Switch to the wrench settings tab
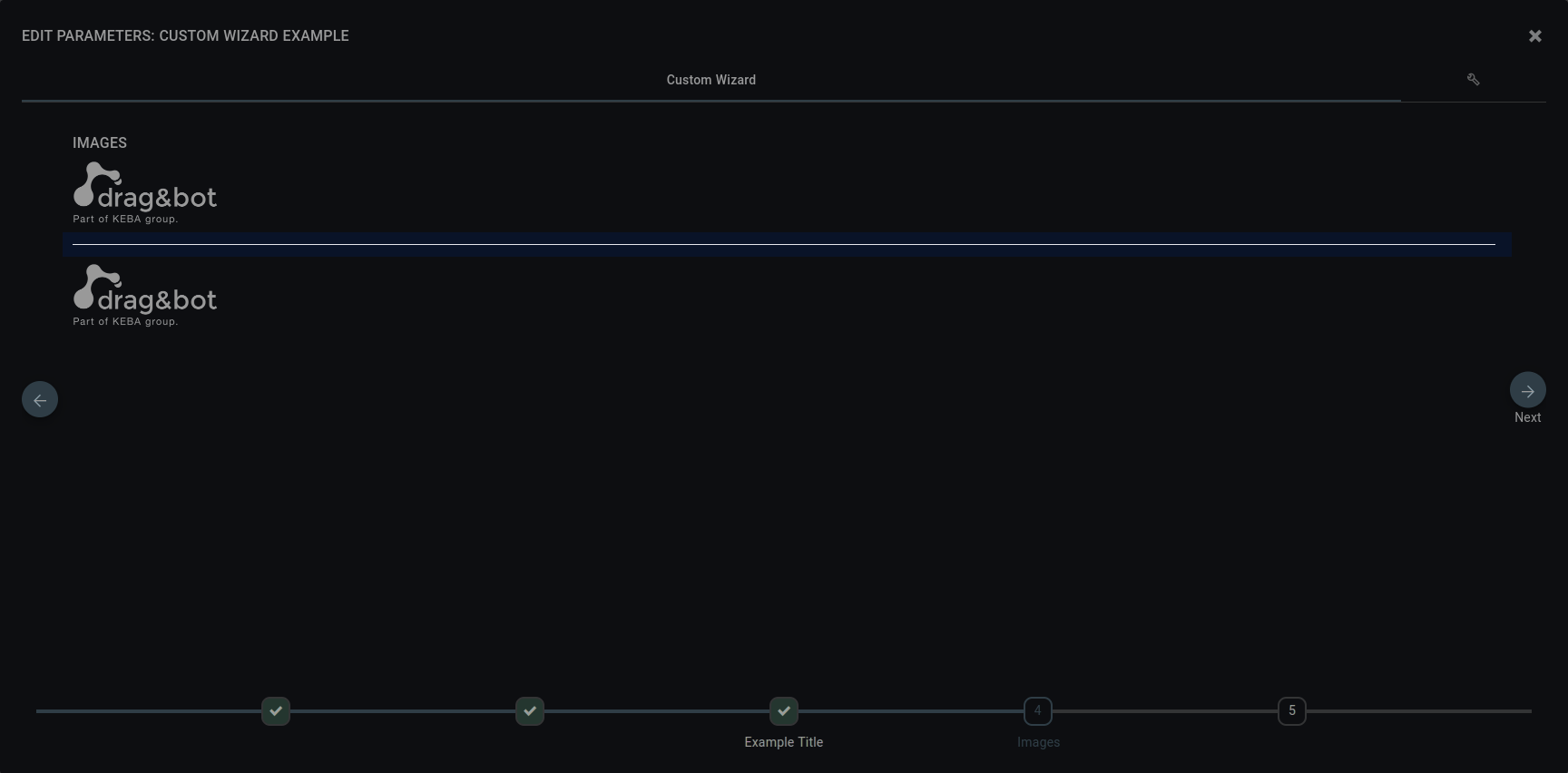The width and height of the screenshot is (1568, 773). click(1474, 80)
